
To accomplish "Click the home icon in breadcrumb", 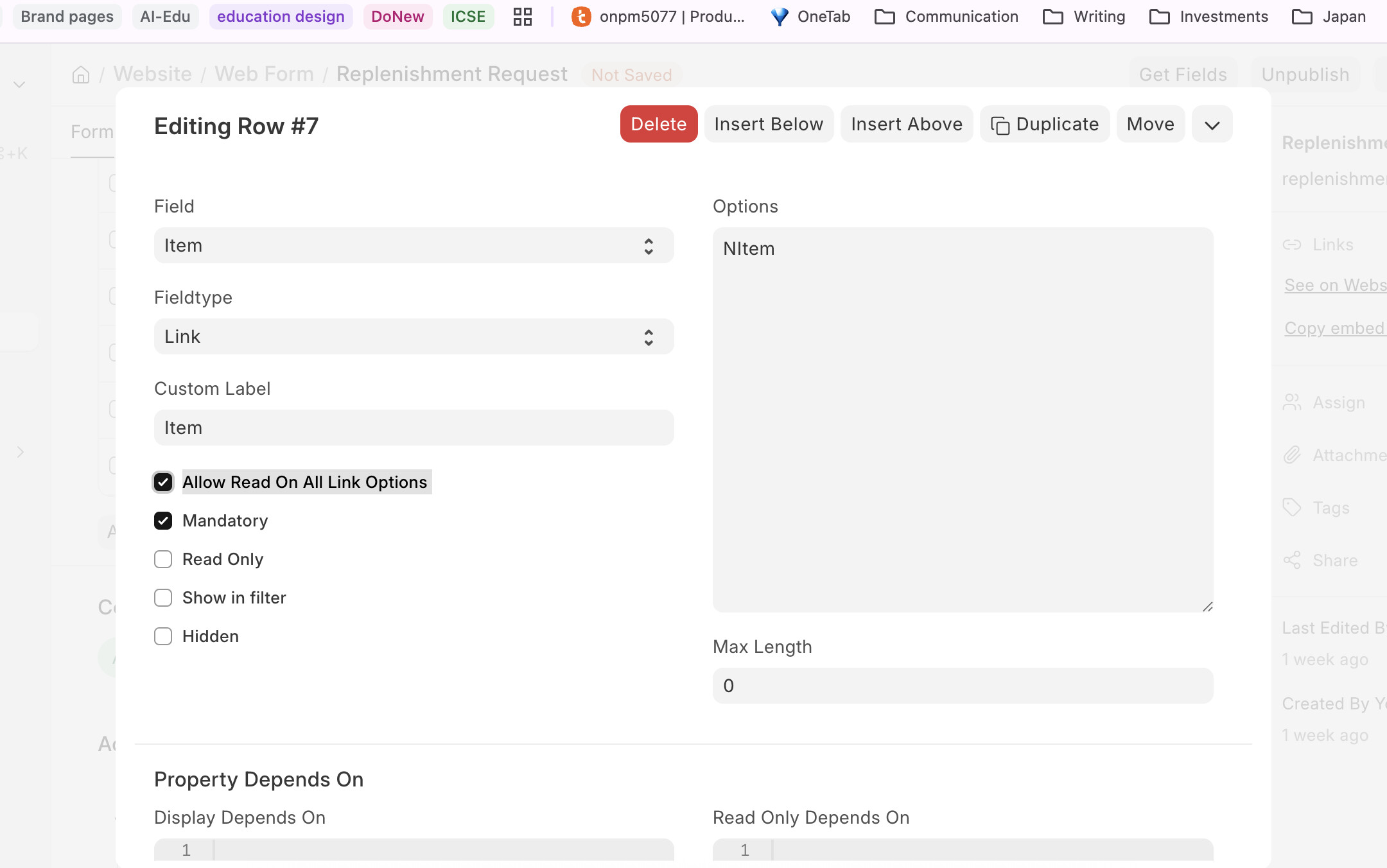I will [81, 75].
